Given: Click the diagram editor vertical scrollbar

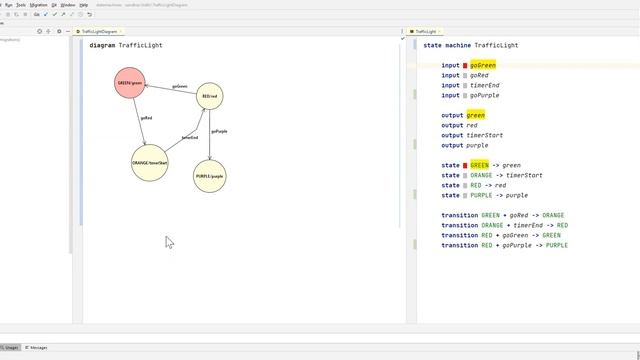Looking at the screenshot, I should pos(400,135).
